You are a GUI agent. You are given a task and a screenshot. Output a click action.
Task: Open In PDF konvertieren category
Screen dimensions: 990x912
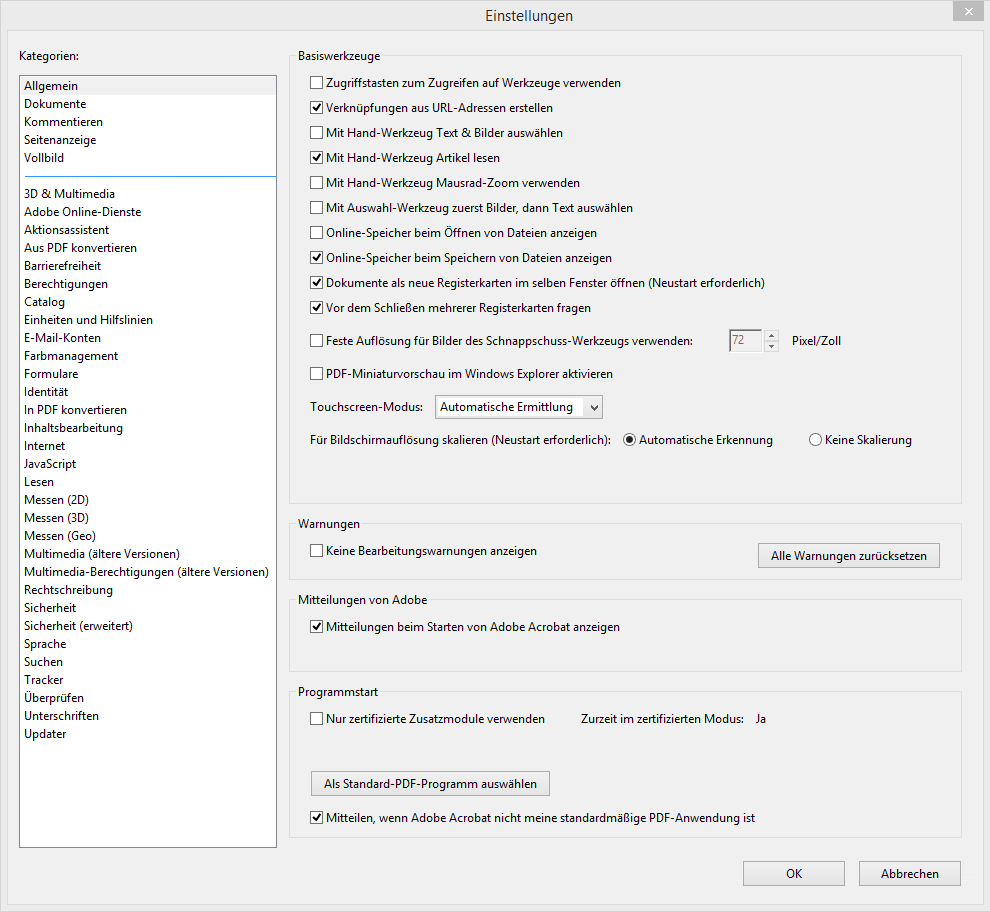point(148,410)
